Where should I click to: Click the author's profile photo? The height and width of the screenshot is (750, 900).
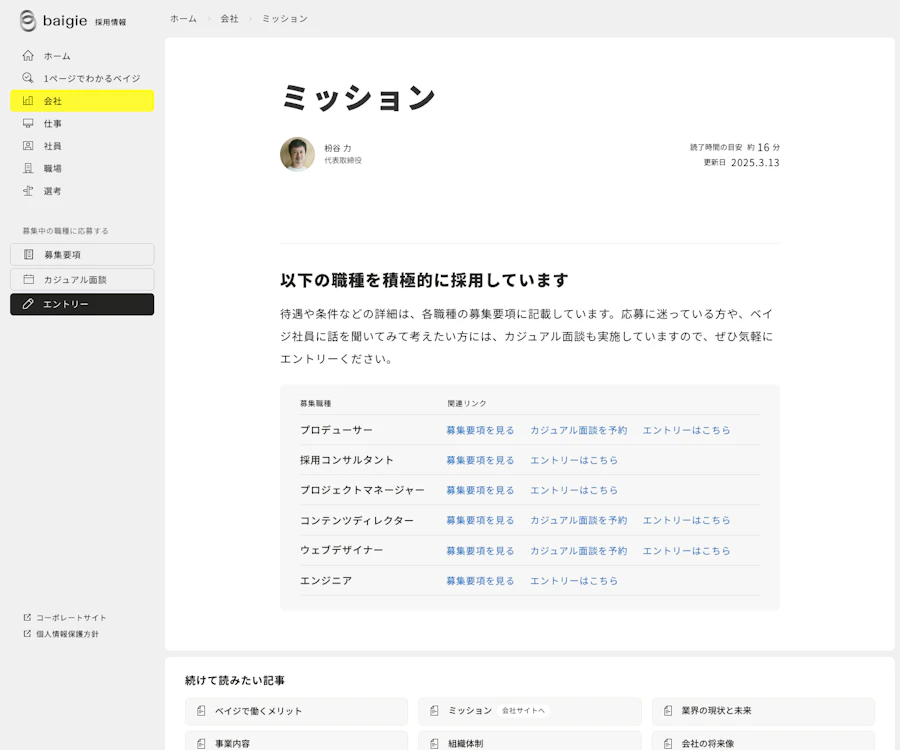[x=297, y=154]
